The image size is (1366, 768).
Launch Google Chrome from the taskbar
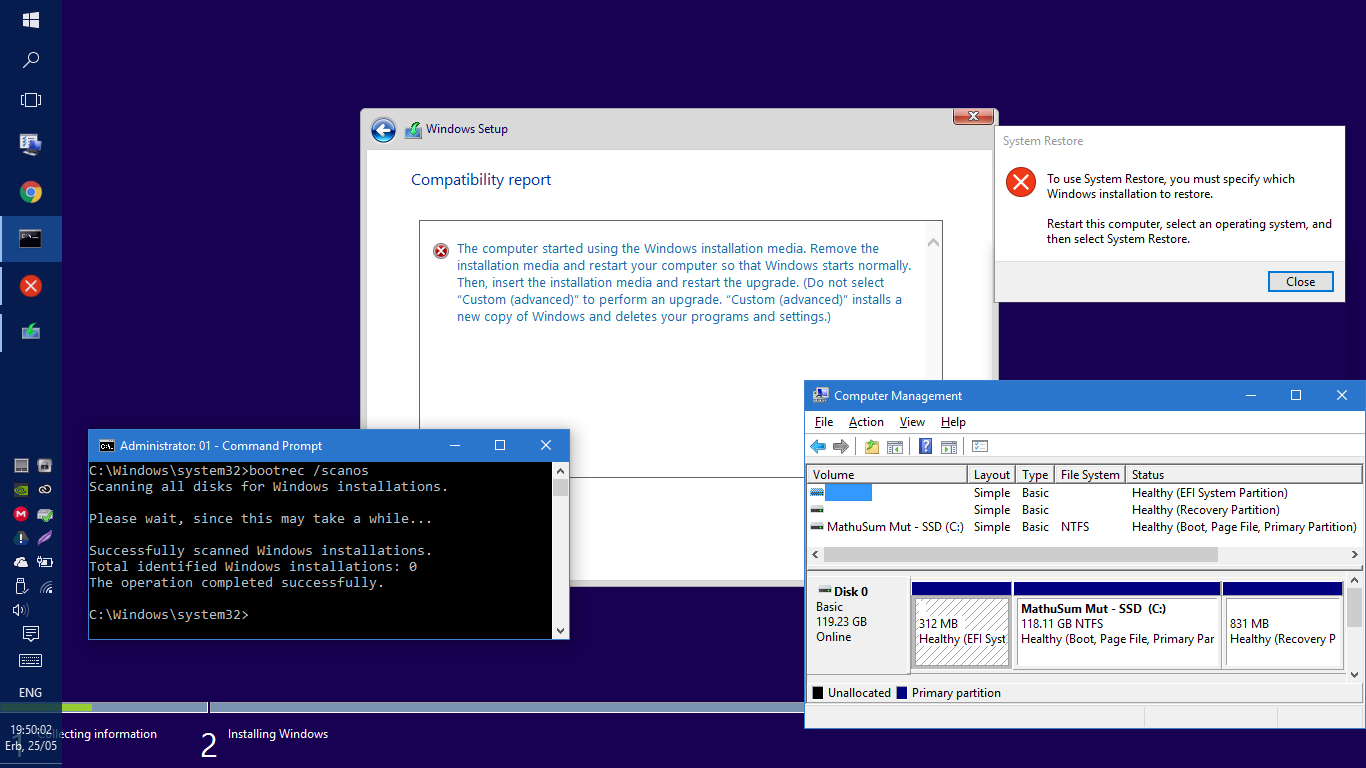click(x=31, y=192)
